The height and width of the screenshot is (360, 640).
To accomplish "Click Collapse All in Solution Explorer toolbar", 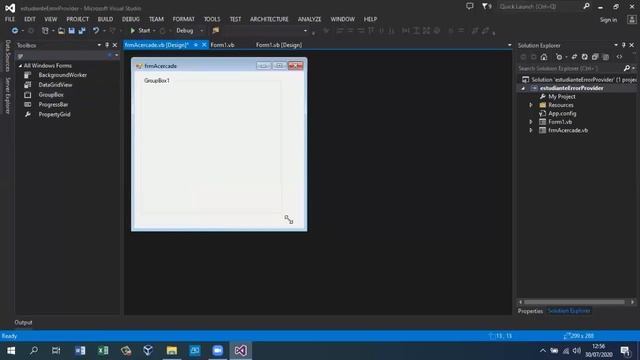I will click(x=595, y=57).
